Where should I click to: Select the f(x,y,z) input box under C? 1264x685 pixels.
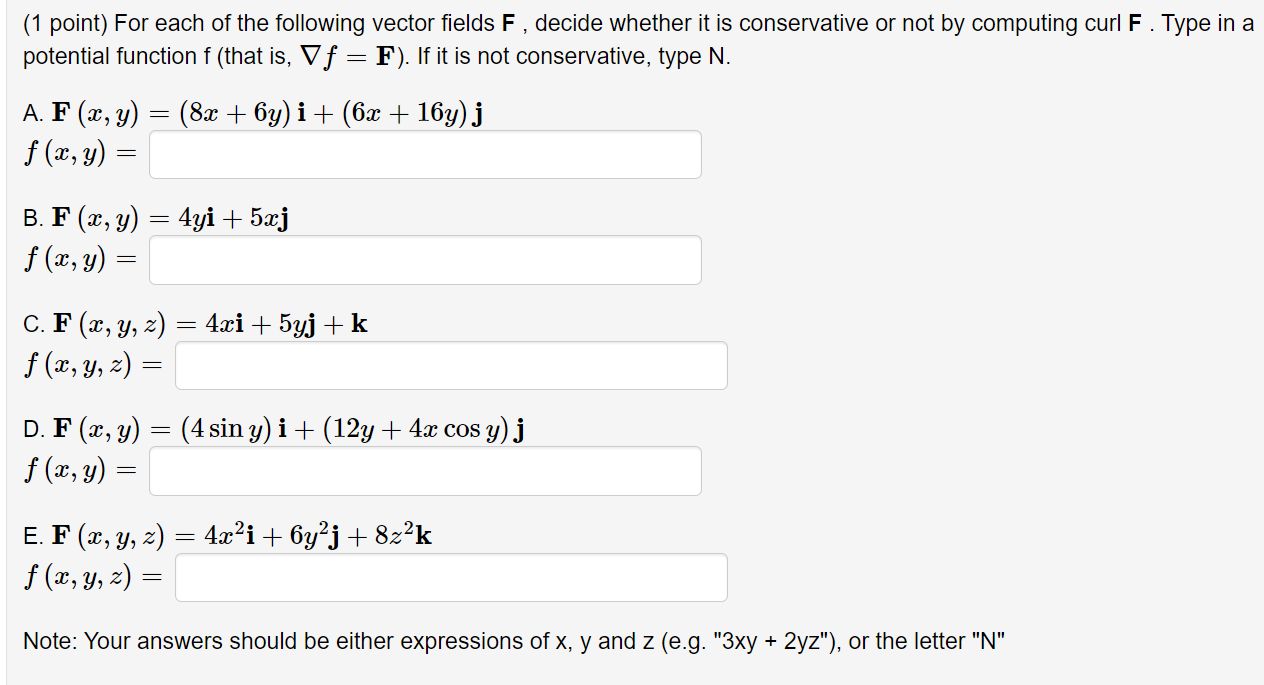click(x=450, y=365)
